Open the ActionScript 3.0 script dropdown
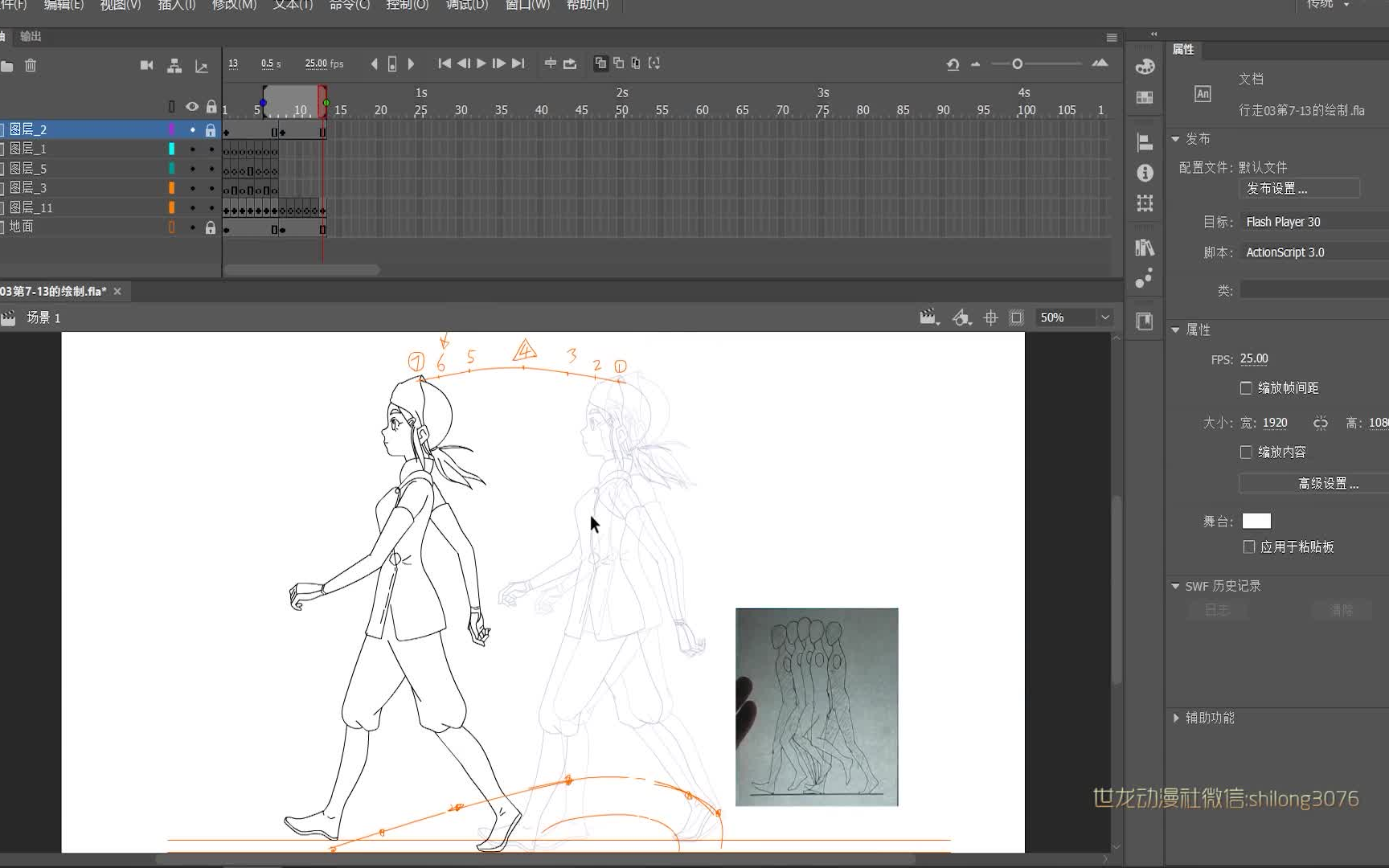Screen dimensions: 1389x868 (1314, 252)
